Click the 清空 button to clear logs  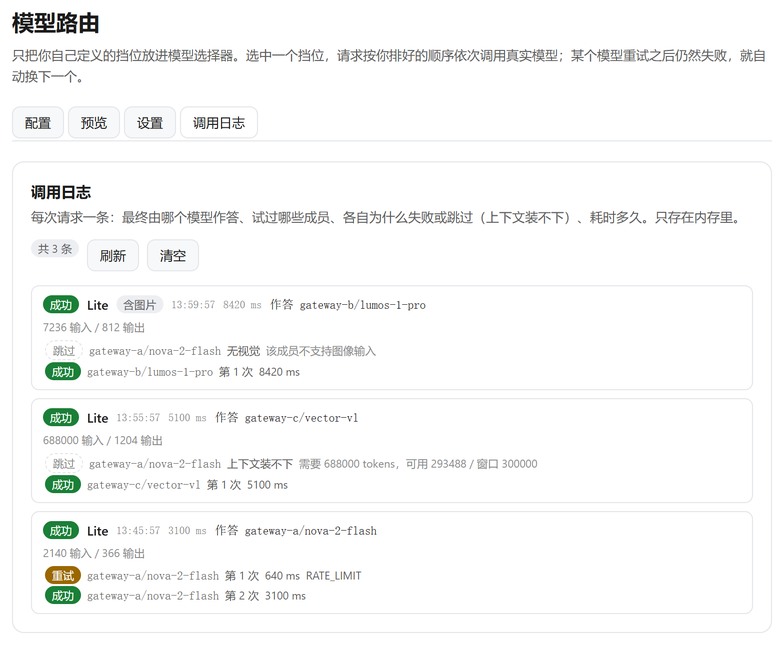173,256
